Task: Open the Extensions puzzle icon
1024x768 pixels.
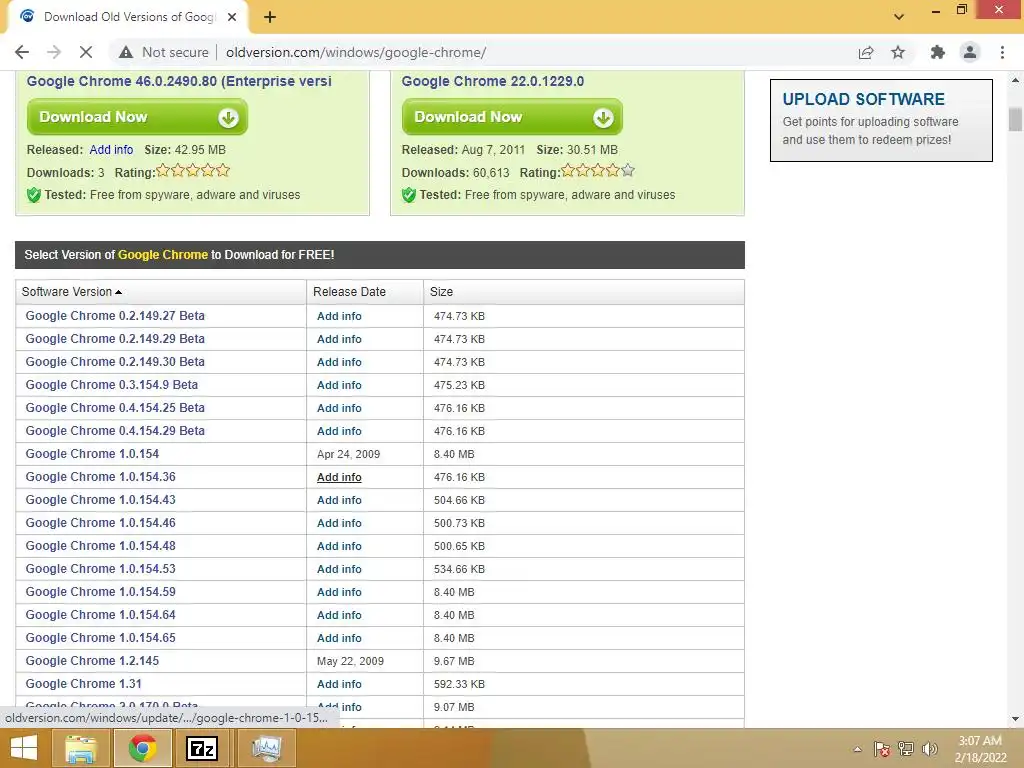Action: pos(938,52)
